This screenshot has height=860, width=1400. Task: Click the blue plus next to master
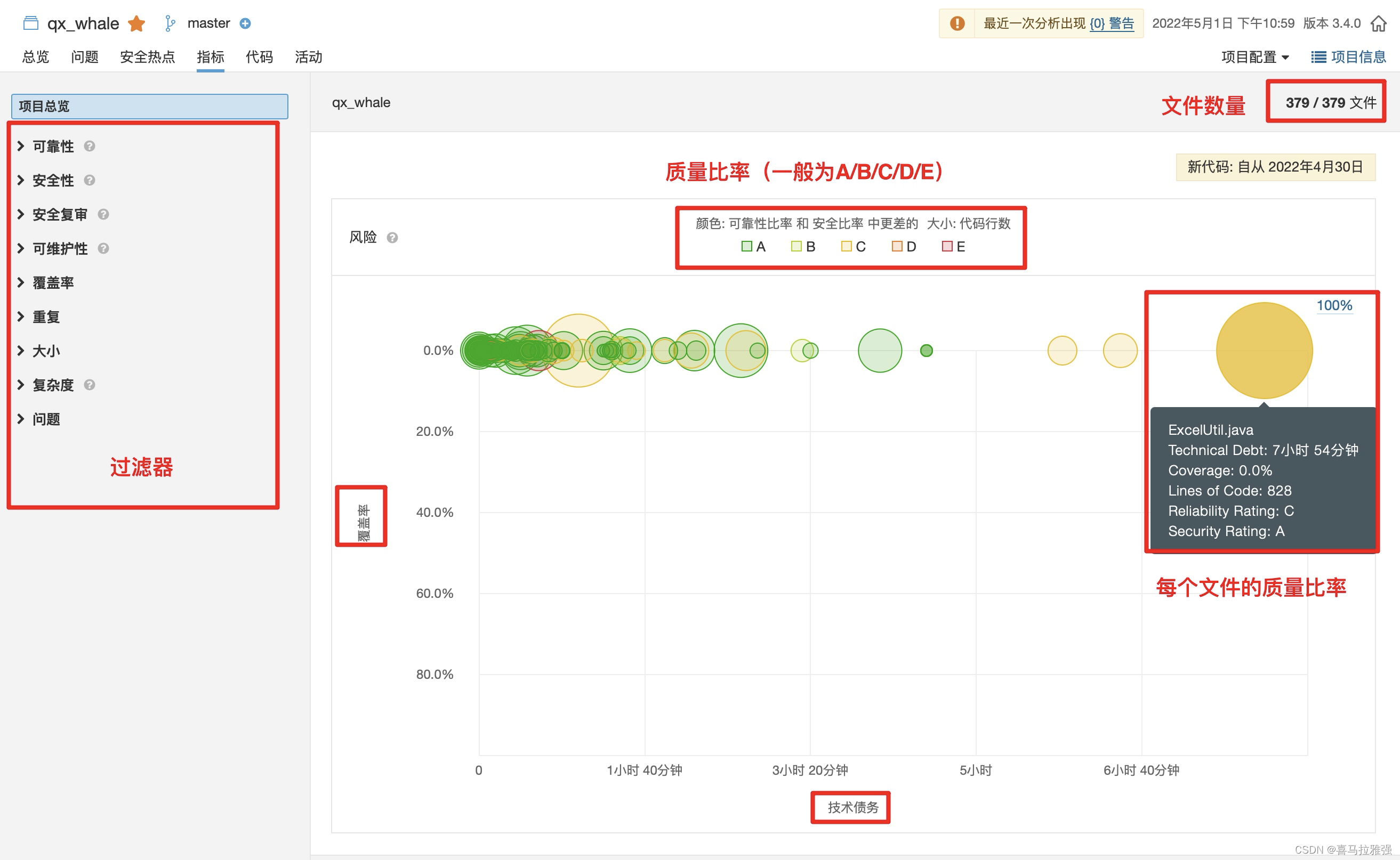[245, 23]
